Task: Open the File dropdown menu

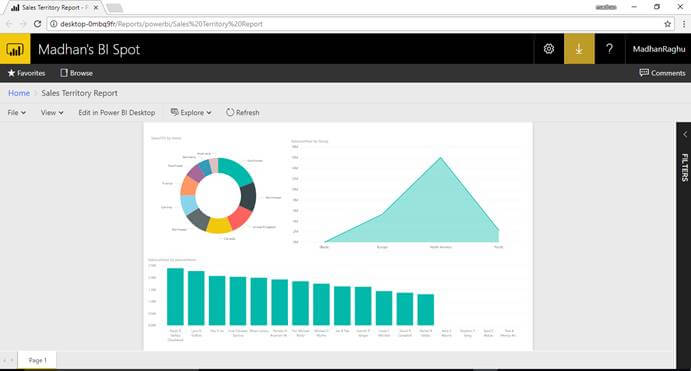Action: [17, 112]
